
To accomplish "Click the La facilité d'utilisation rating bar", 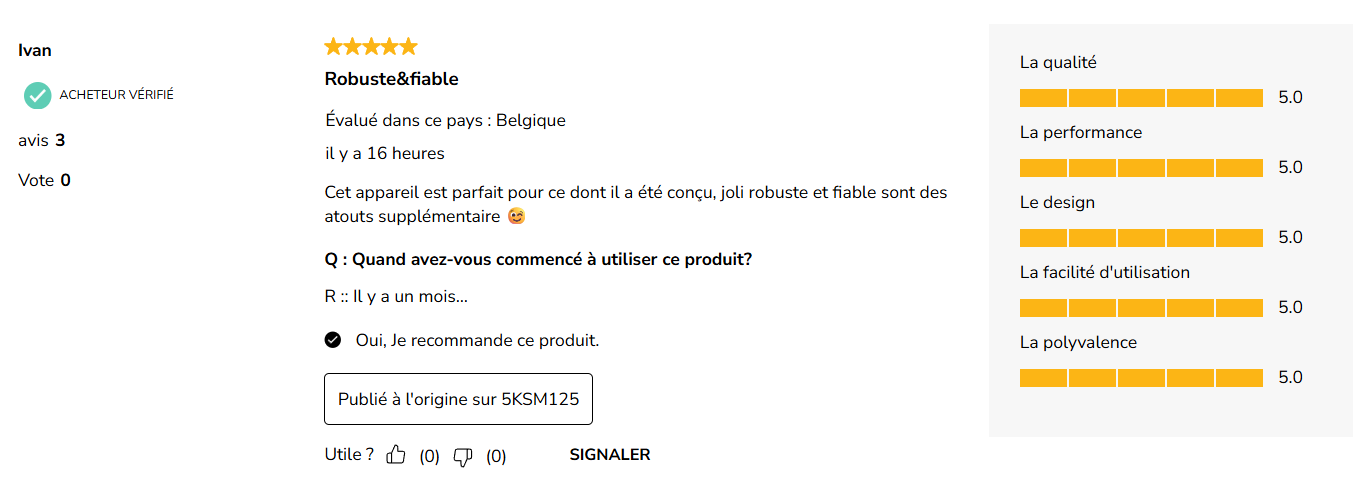I will pyautogui.click(x=1141, y=308).
